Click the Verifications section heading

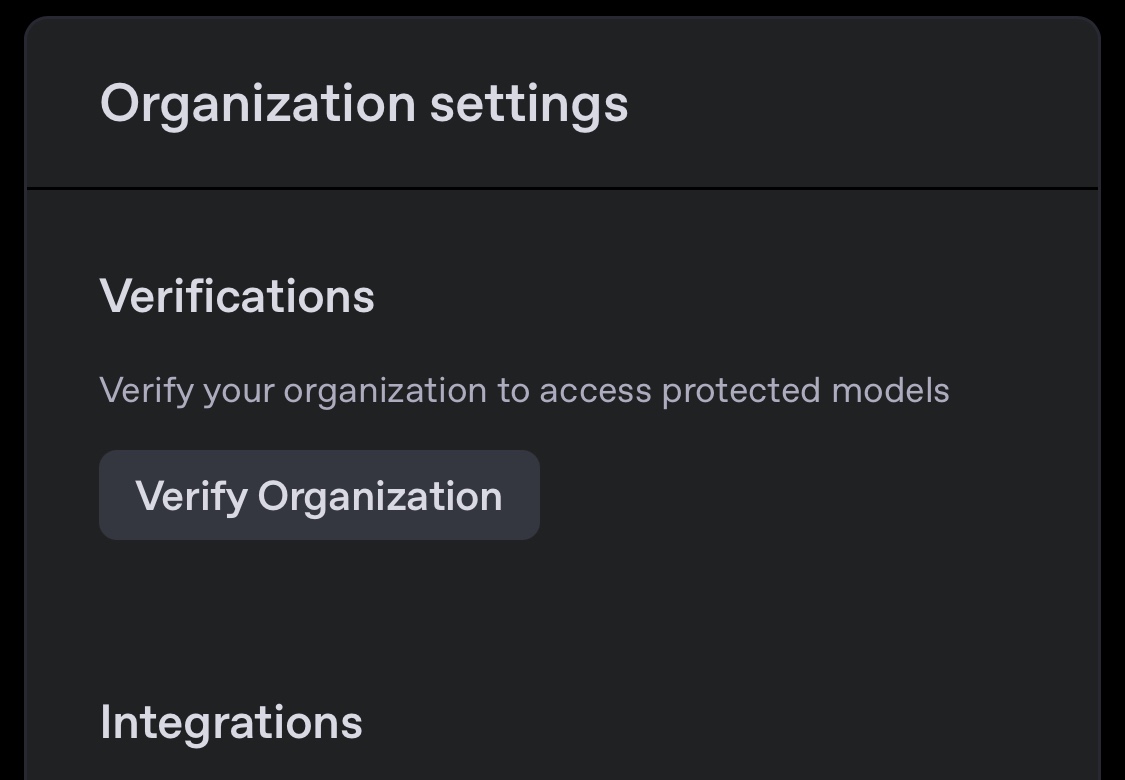(x=237, y=296)
